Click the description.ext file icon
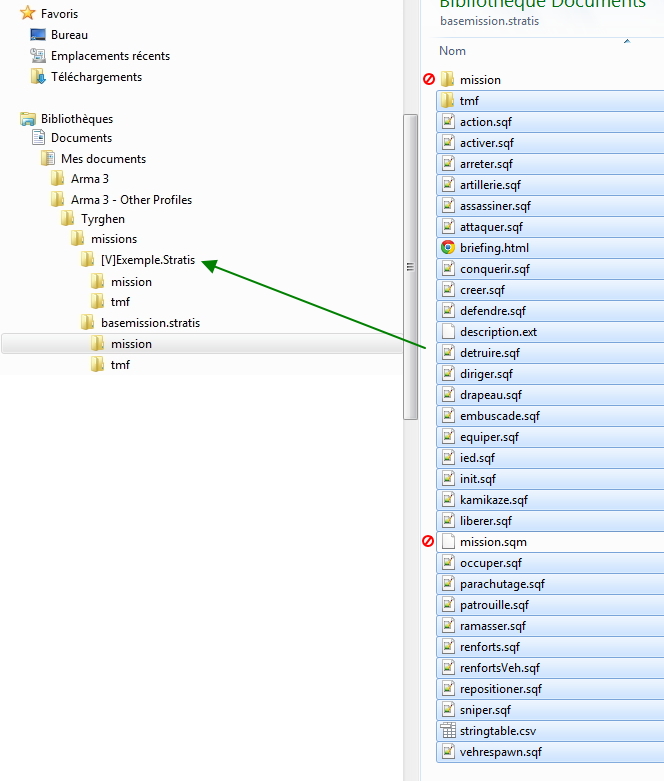The image size is (664, 781). pyautogui.click(x=448, y=332)
